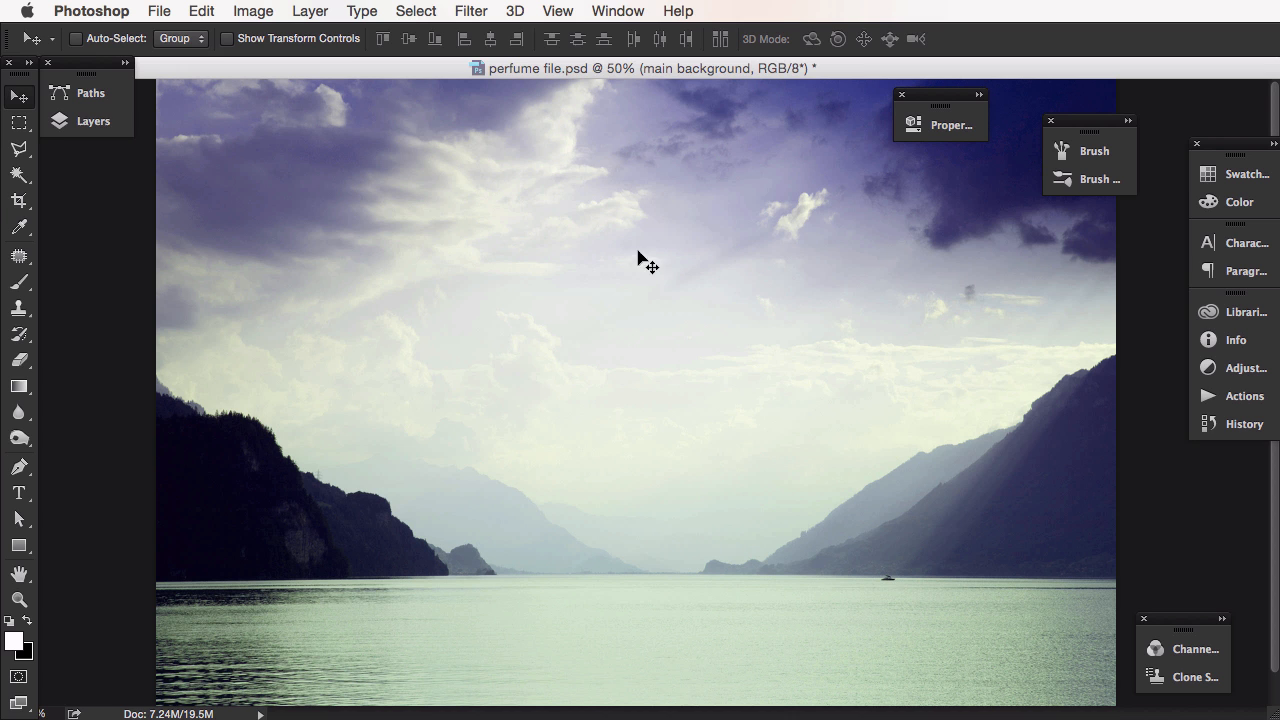Enable the Auto-Select checkbox
This screenshot has width=1280, height=720.
(76, 39)
